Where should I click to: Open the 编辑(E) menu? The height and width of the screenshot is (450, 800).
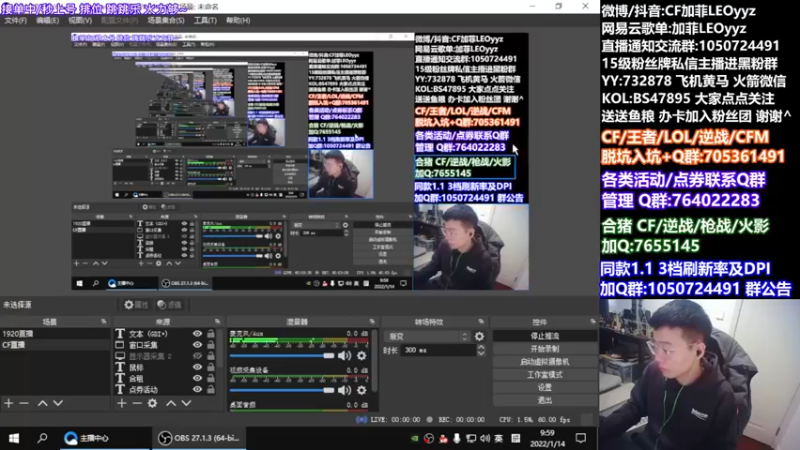click(x=47, y=20)
